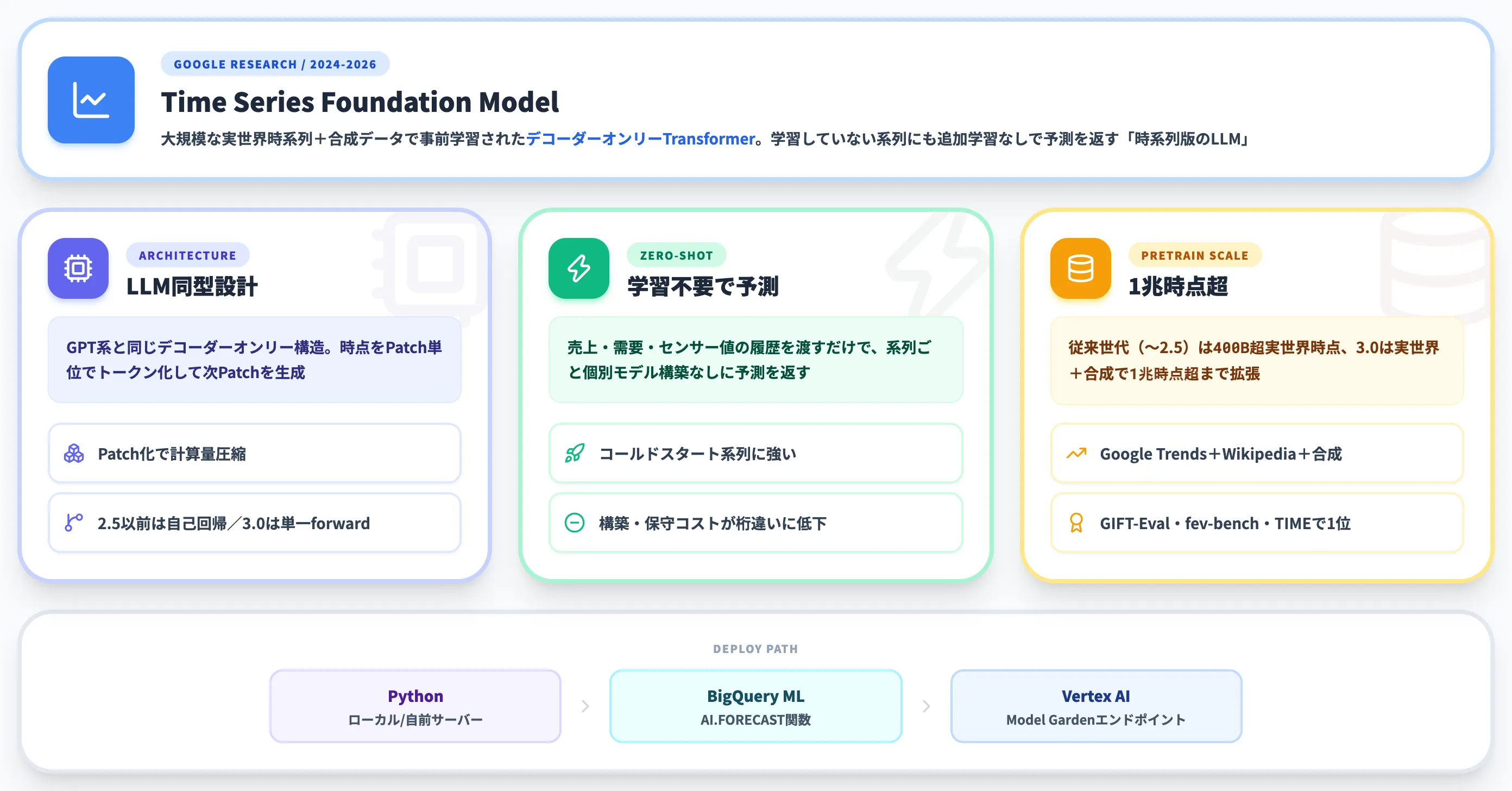Click the 学習不要で予測 heading
The image size is (1512, 791).
pyautogui.click(x=703, y=286)
